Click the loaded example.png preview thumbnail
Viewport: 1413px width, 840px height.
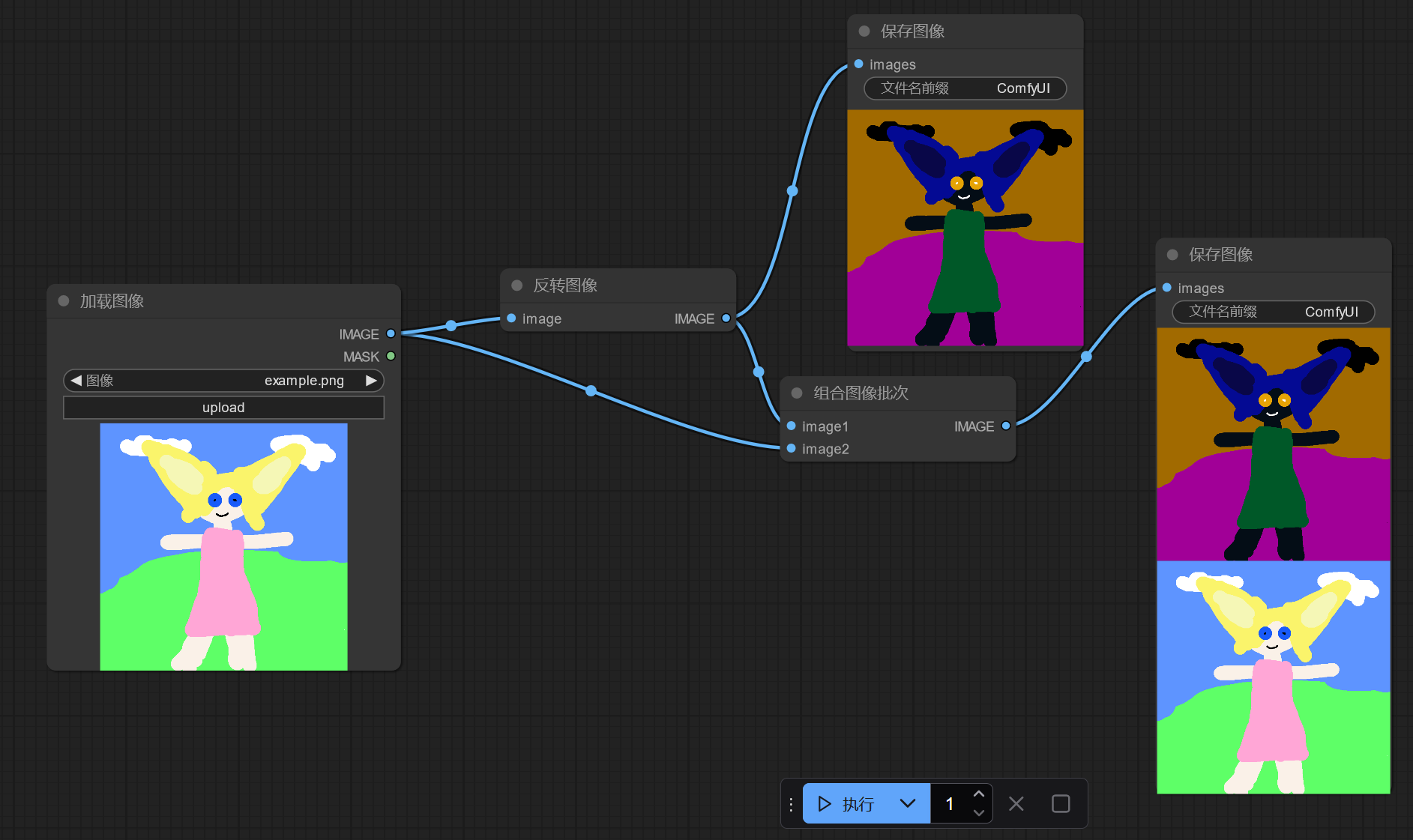223,547
